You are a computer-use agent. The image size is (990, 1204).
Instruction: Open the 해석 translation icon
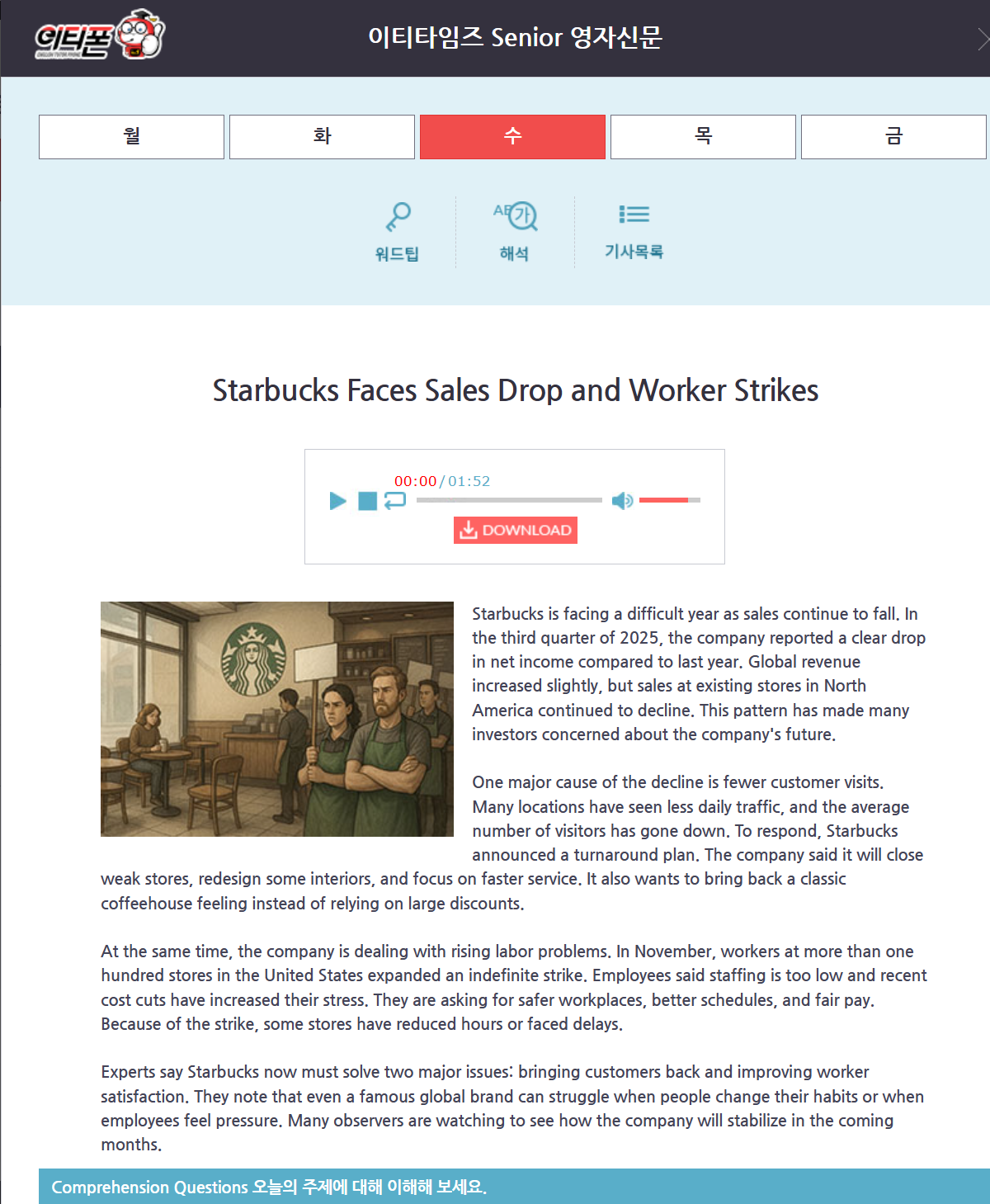tap(515, 218)
